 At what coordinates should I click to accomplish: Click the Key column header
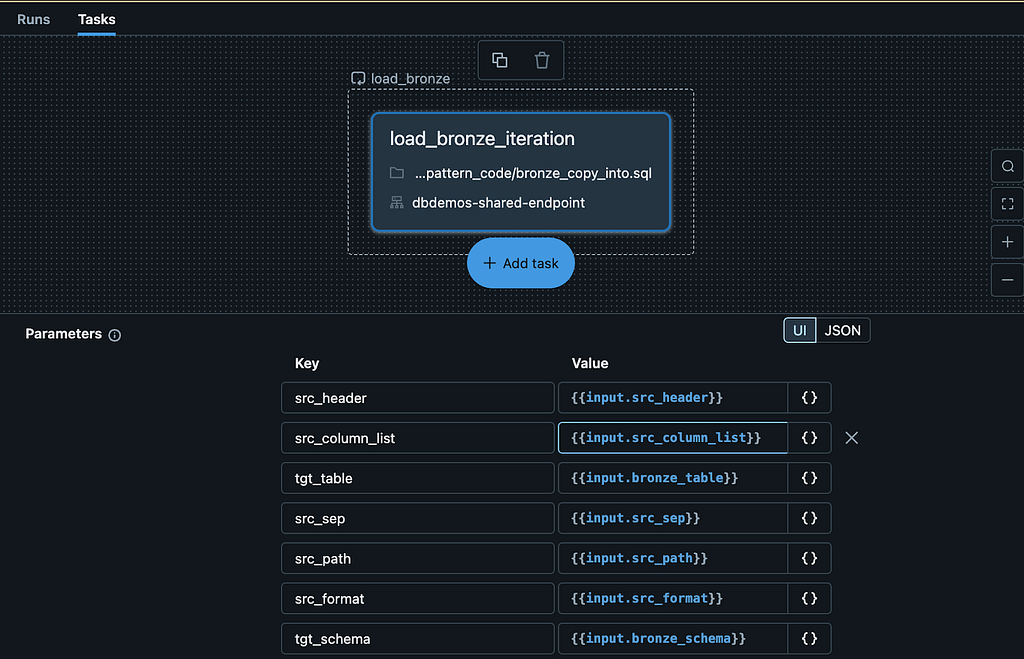point(307,363)
